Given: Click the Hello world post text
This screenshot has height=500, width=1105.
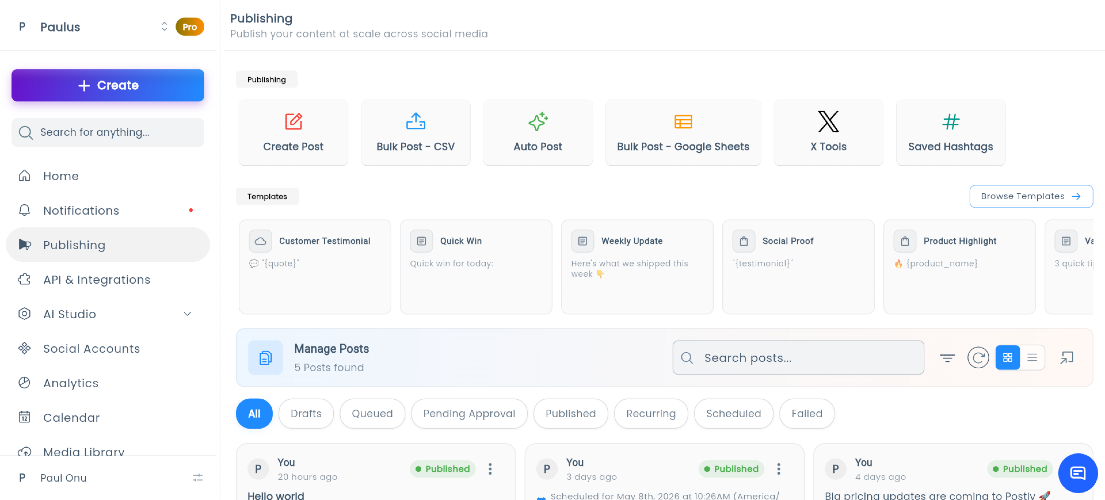Looking at the screenshot, I should tap(276, 495).
